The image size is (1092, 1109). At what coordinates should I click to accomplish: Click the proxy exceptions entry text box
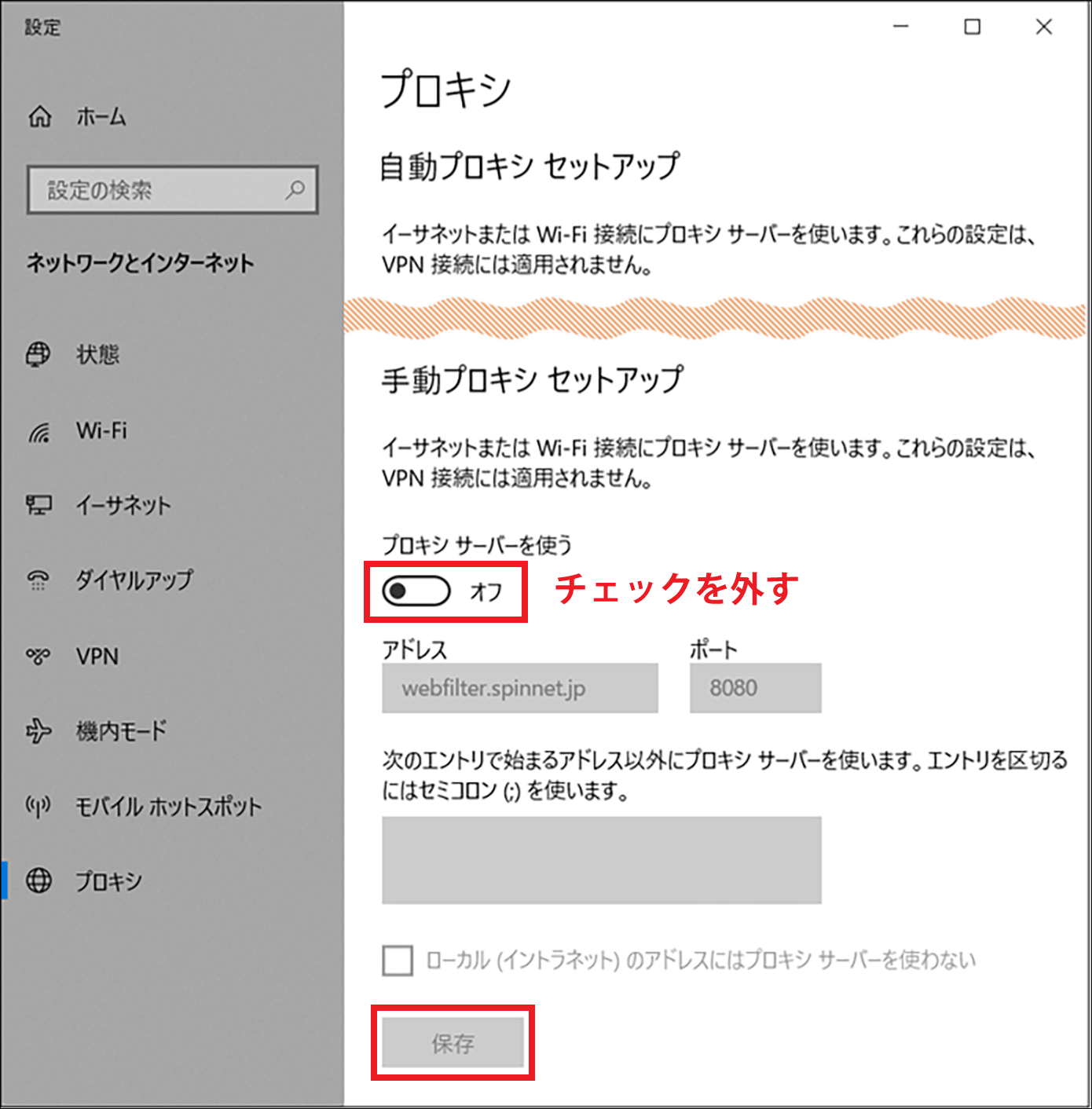[602, 860]
